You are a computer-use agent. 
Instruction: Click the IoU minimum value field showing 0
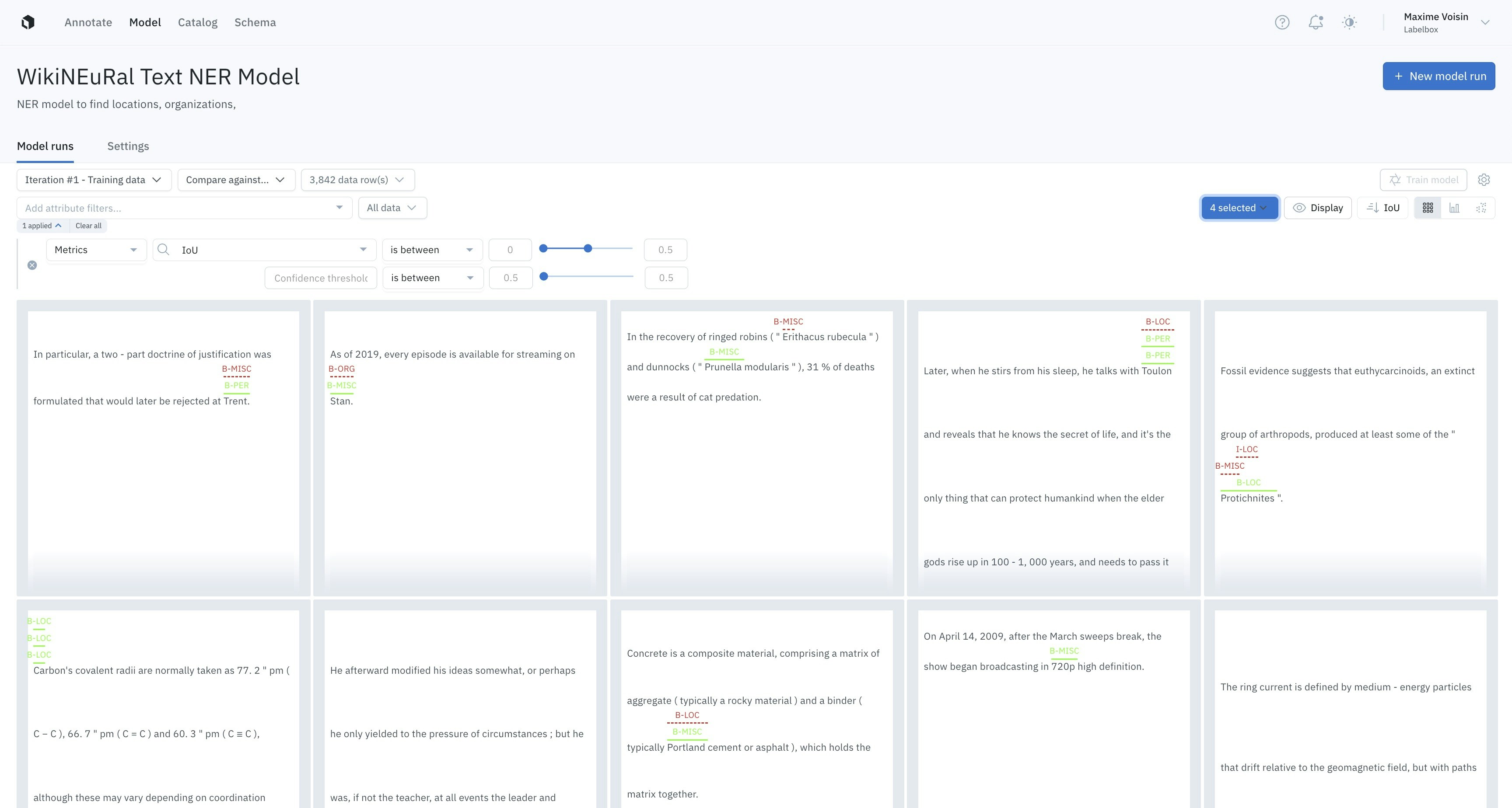click(510, 250)
